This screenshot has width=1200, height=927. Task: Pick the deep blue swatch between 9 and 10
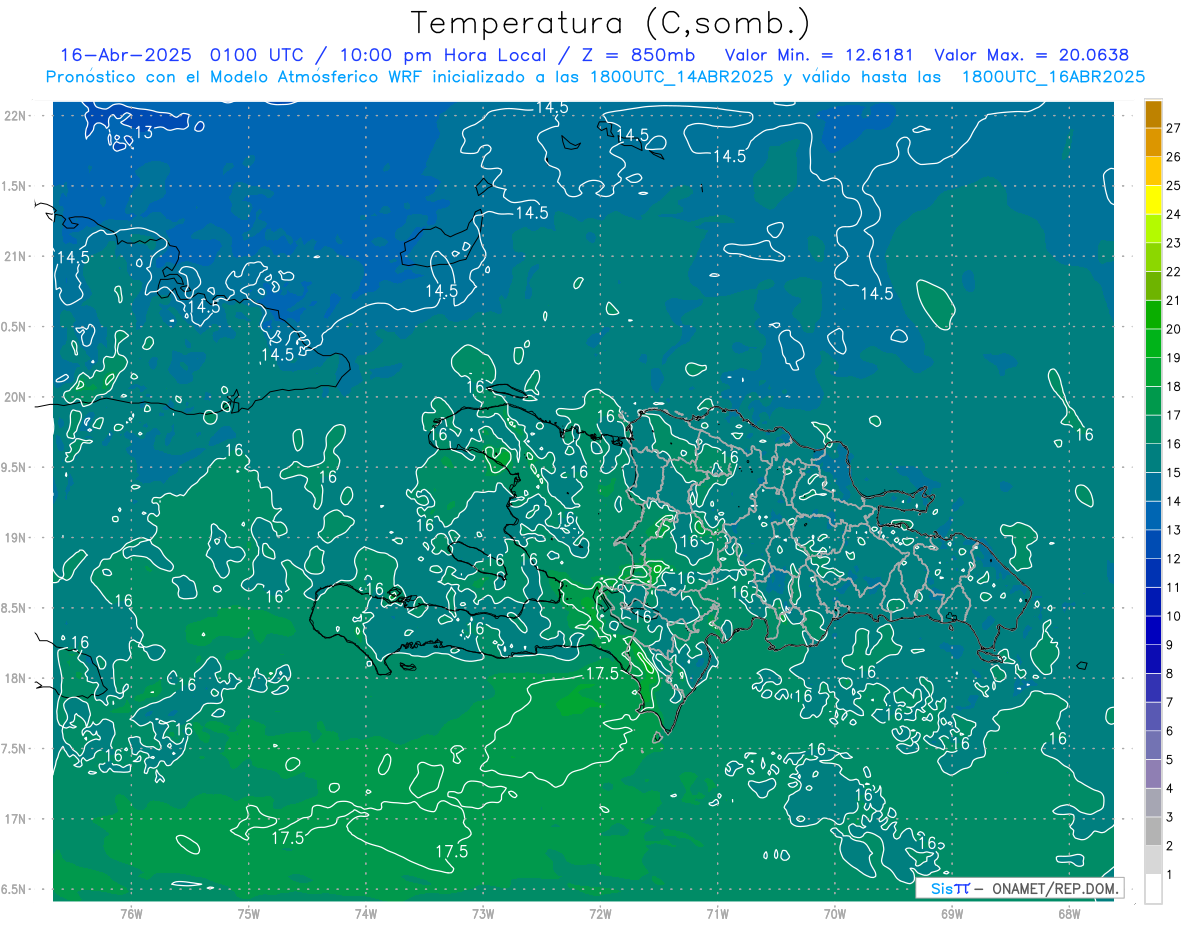[1153, 630]
